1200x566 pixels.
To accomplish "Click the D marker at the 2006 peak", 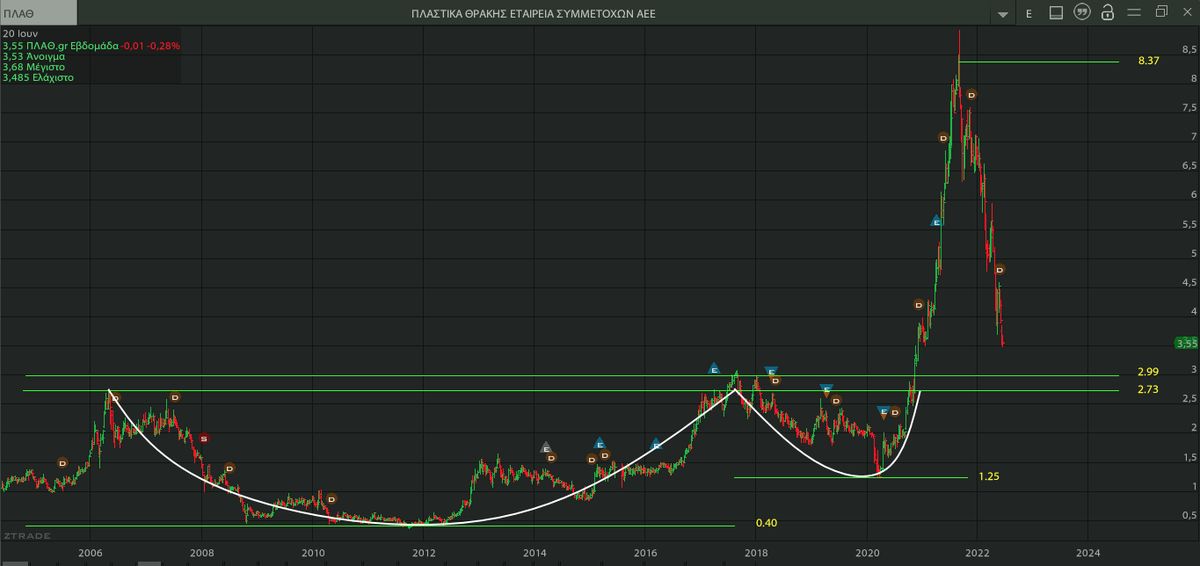I will (x=114, y=398).
